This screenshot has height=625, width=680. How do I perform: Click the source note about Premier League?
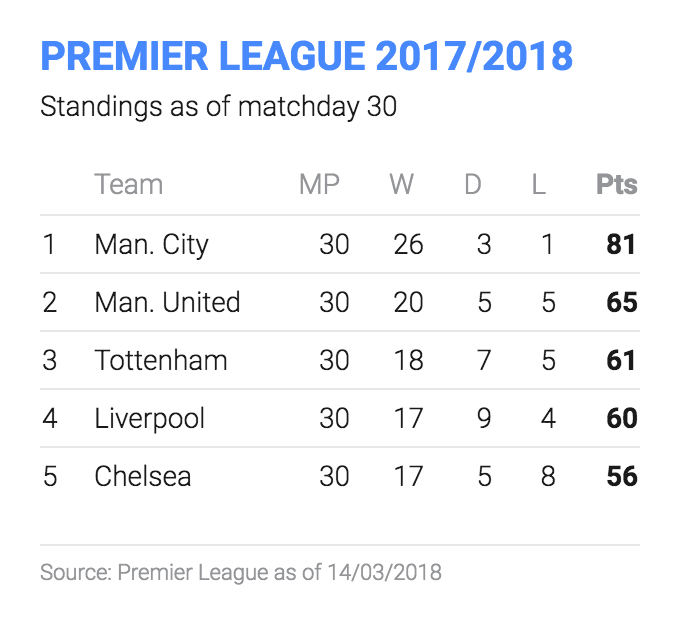coord(241,573)
